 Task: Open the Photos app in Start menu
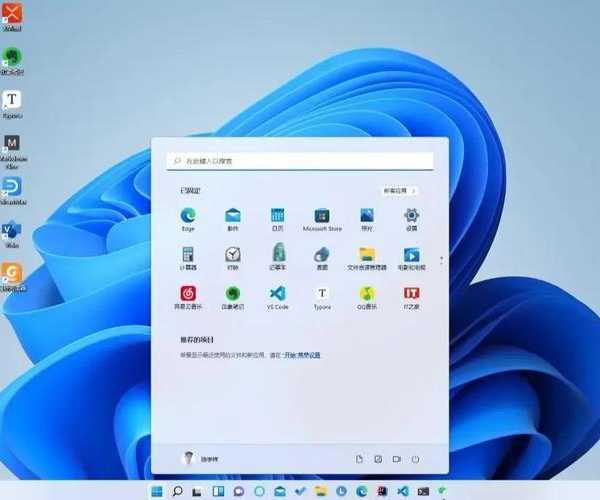[x=367, y=216]
